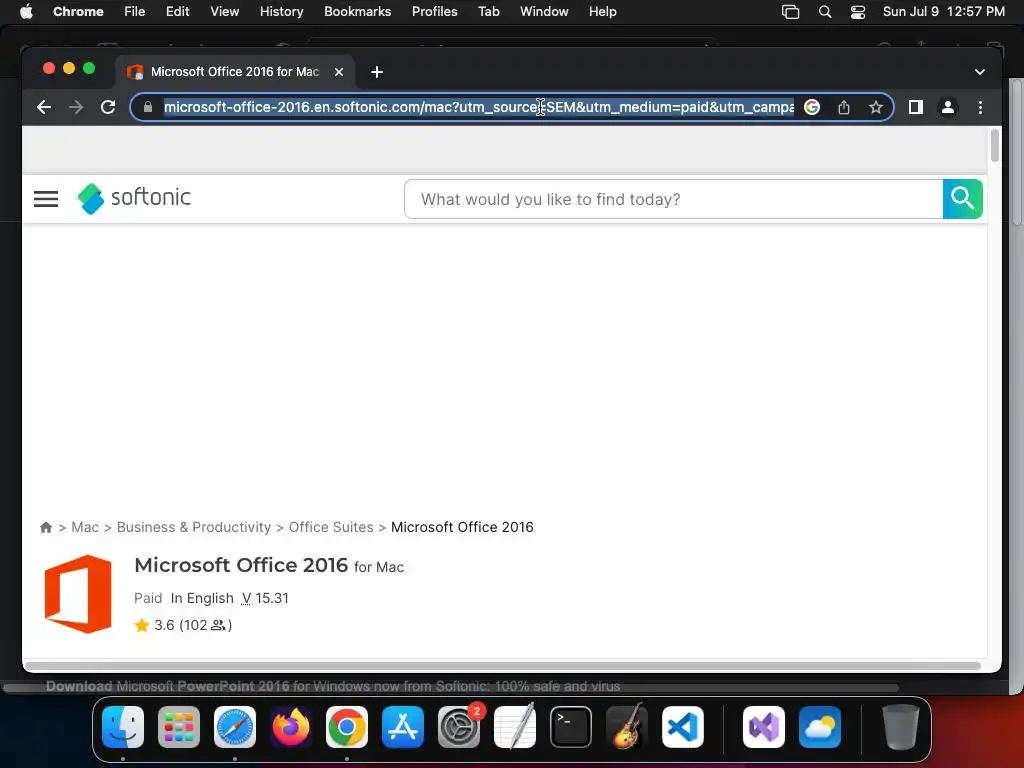Launch Safari from dock
The image size is (1024, 768).
pos(235,727)
